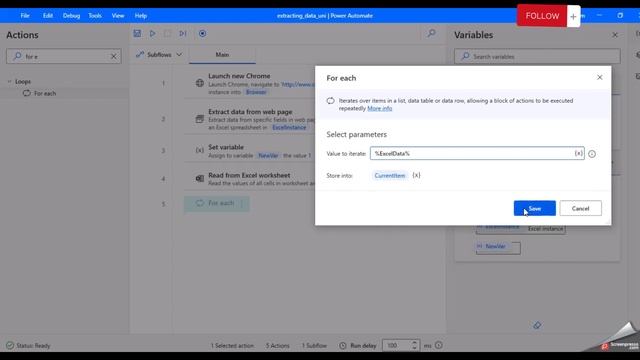Open variable options next to CurrentItem
This screenshot has height=360, width=640.
click(x=416, y=176)
